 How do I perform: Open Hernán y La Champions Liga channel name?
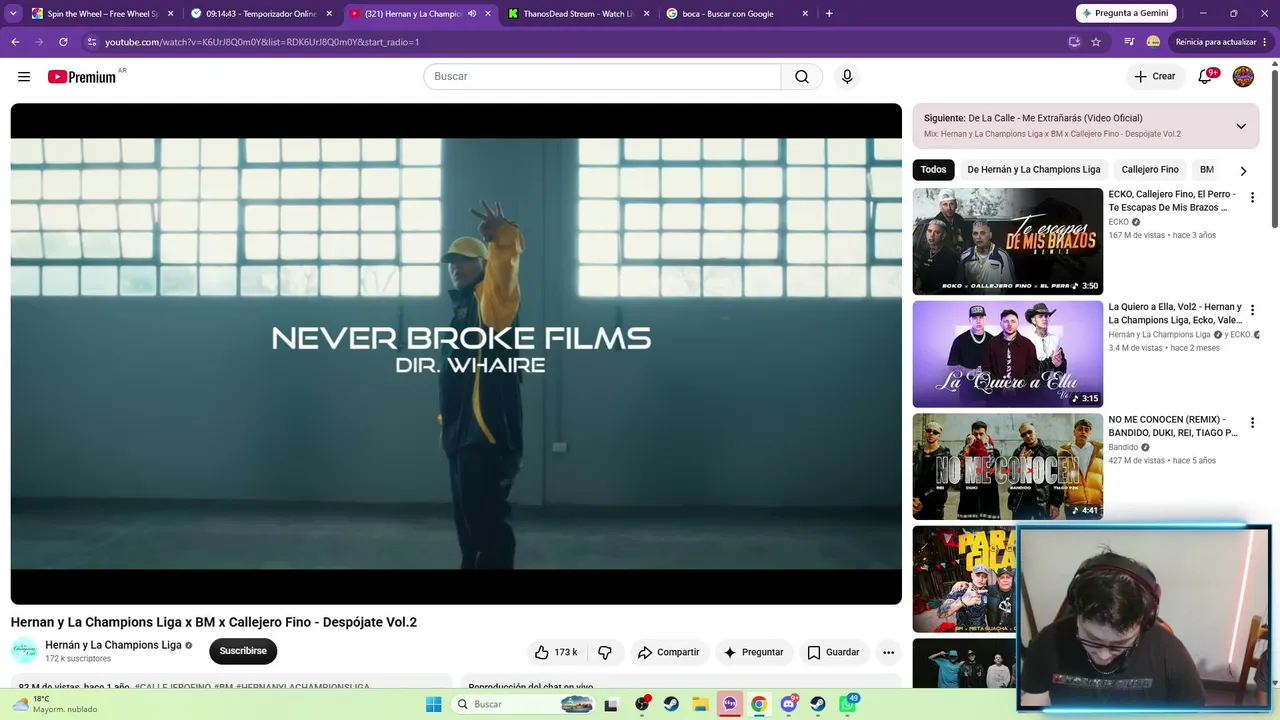[113, 645]
